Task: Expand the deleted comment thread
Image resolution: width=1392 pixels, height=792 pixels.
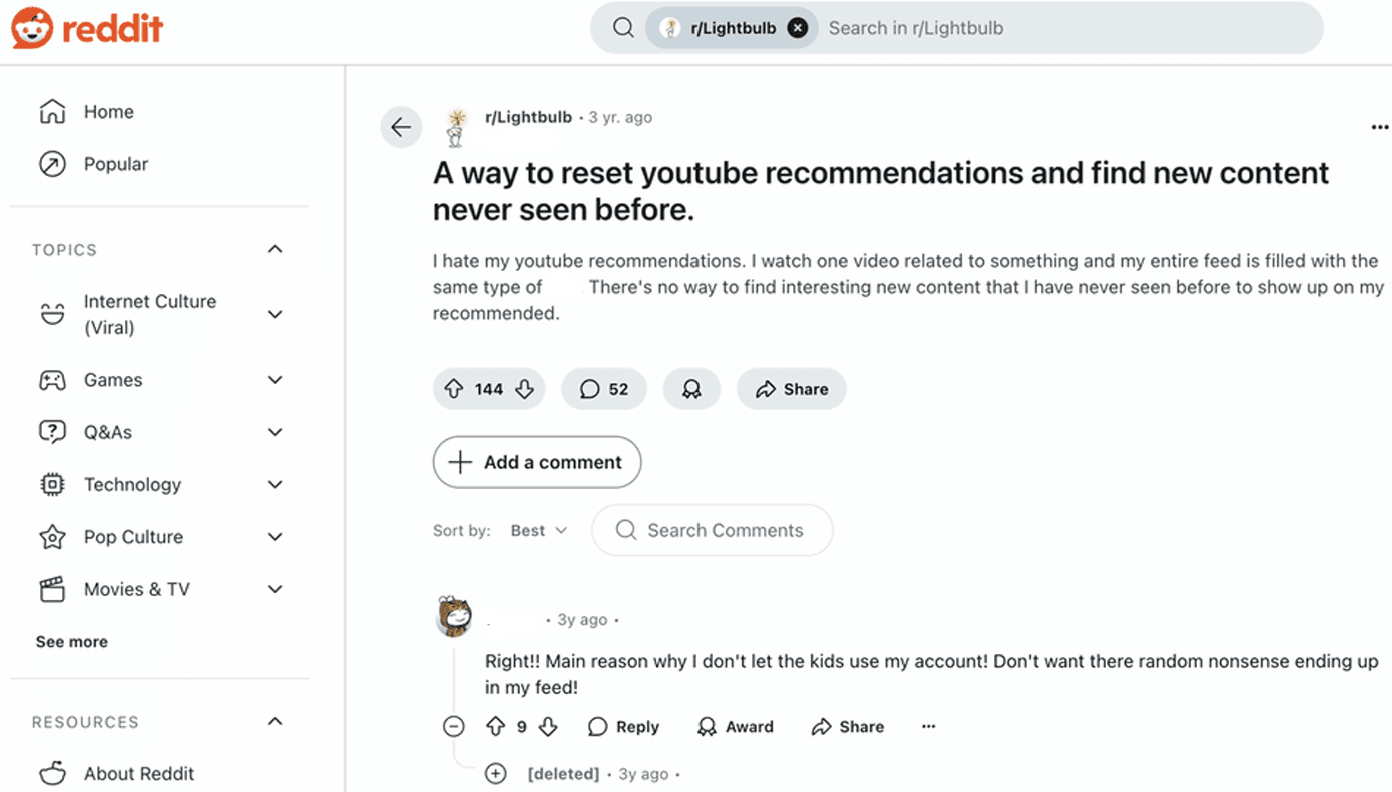Action: coord(496,773)
